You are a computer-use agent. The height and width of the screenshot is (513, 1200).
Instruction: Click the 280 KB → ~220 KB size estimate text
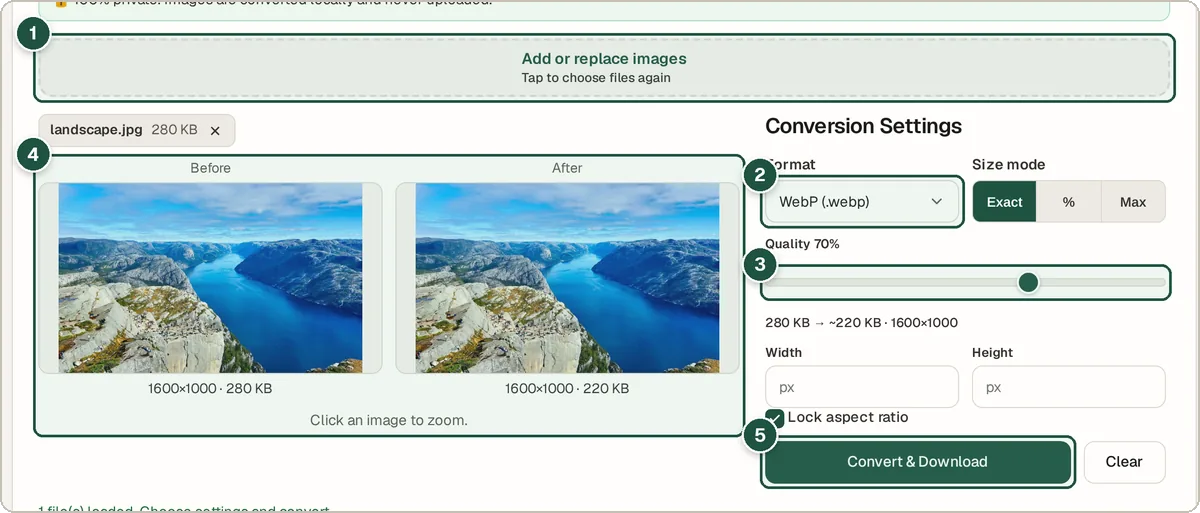tap(861, 323)
